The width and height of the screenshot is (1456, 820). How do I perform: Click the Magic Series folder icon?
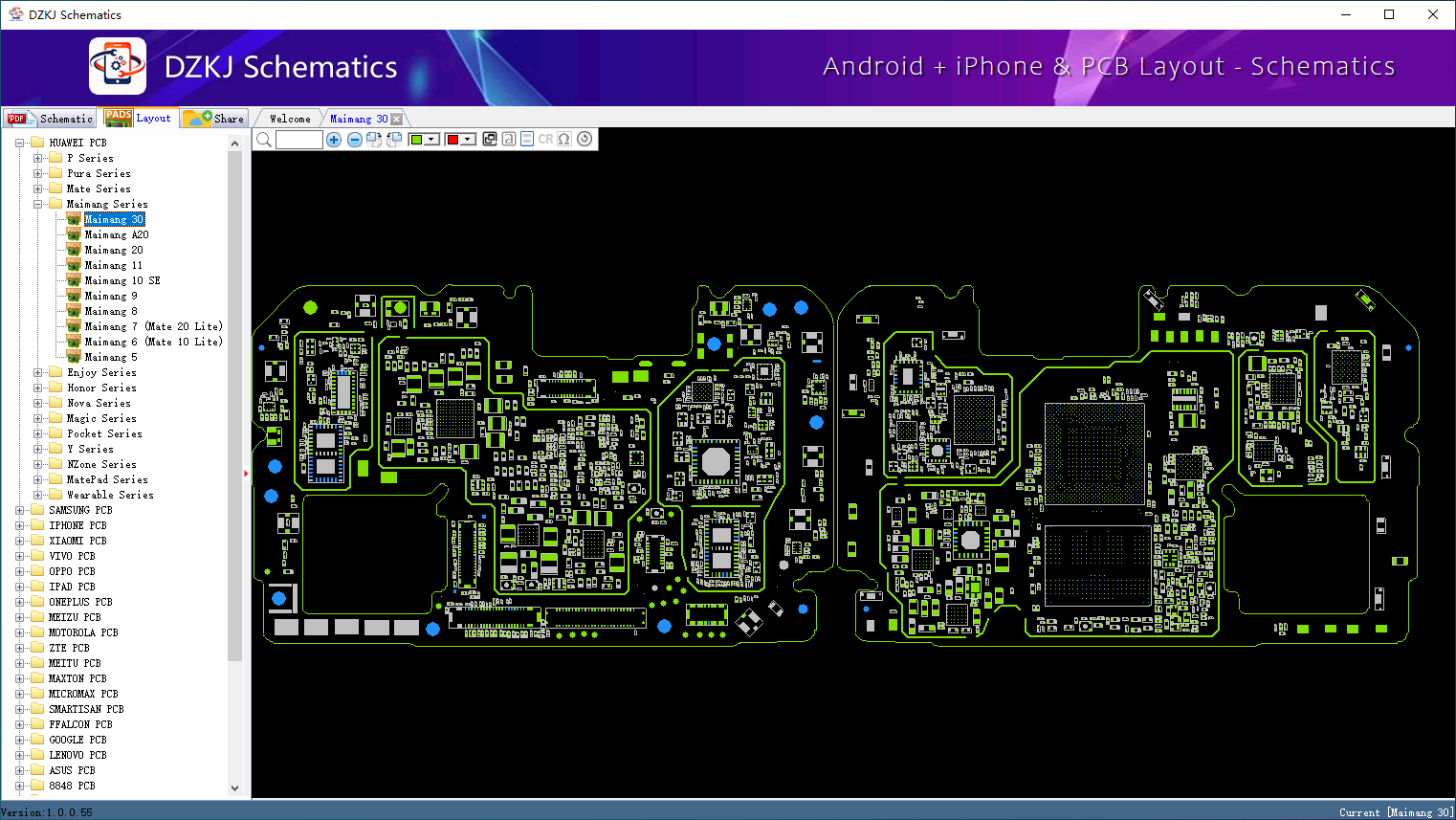(x=55, y=418)
